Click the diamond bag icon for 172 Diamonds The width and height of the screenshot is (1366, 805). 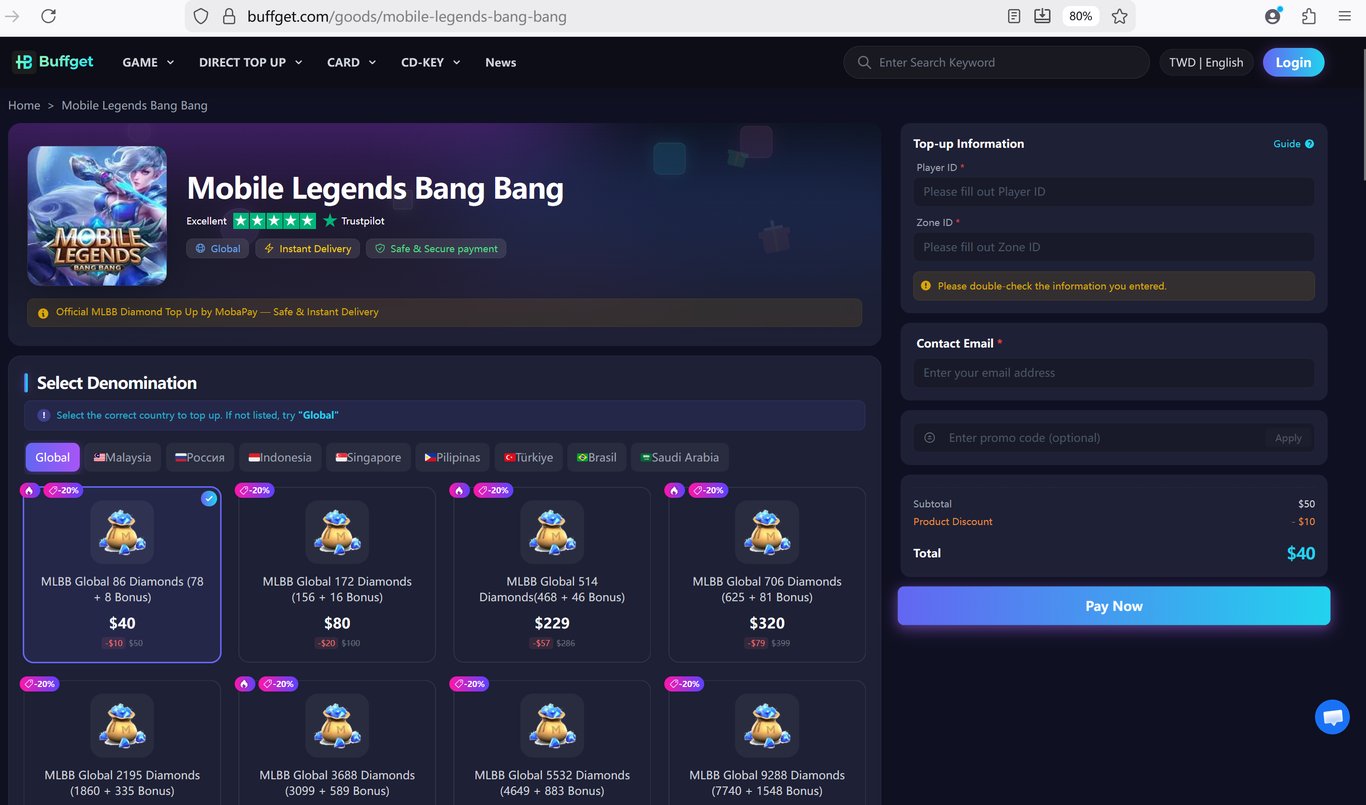[x=337, y=531]
